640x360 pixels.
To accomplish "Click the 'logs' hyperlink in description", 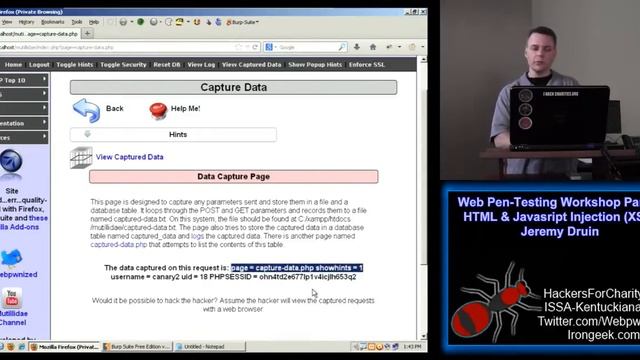I will tap(197, 236).
